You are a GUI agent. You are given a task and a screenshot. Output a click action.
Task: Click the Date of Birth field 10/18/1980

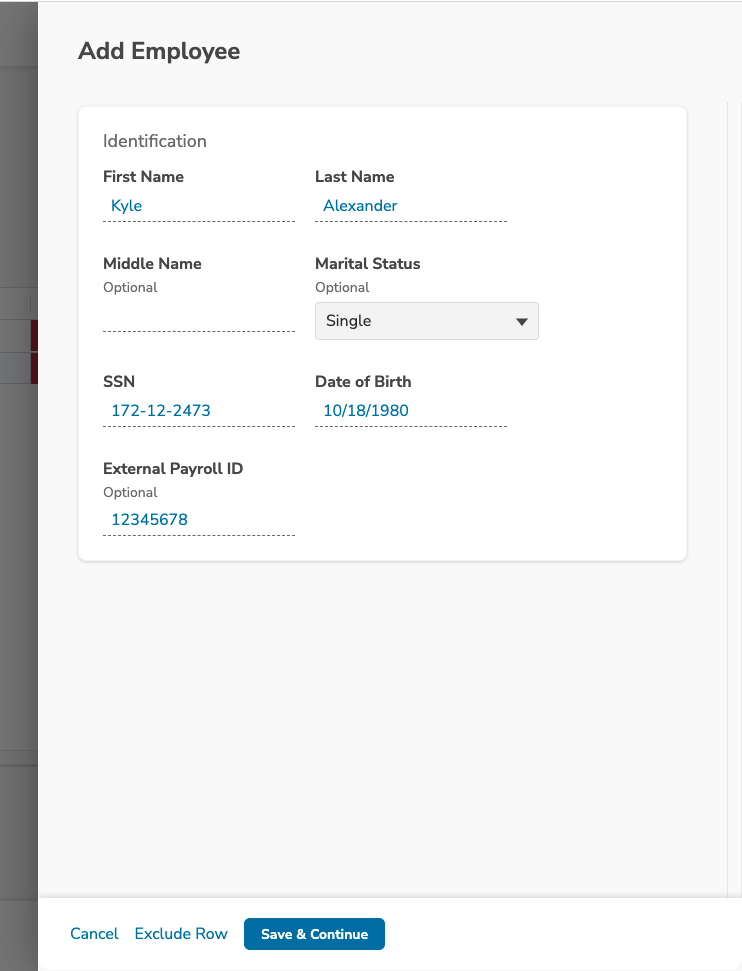tap(411, 411)
